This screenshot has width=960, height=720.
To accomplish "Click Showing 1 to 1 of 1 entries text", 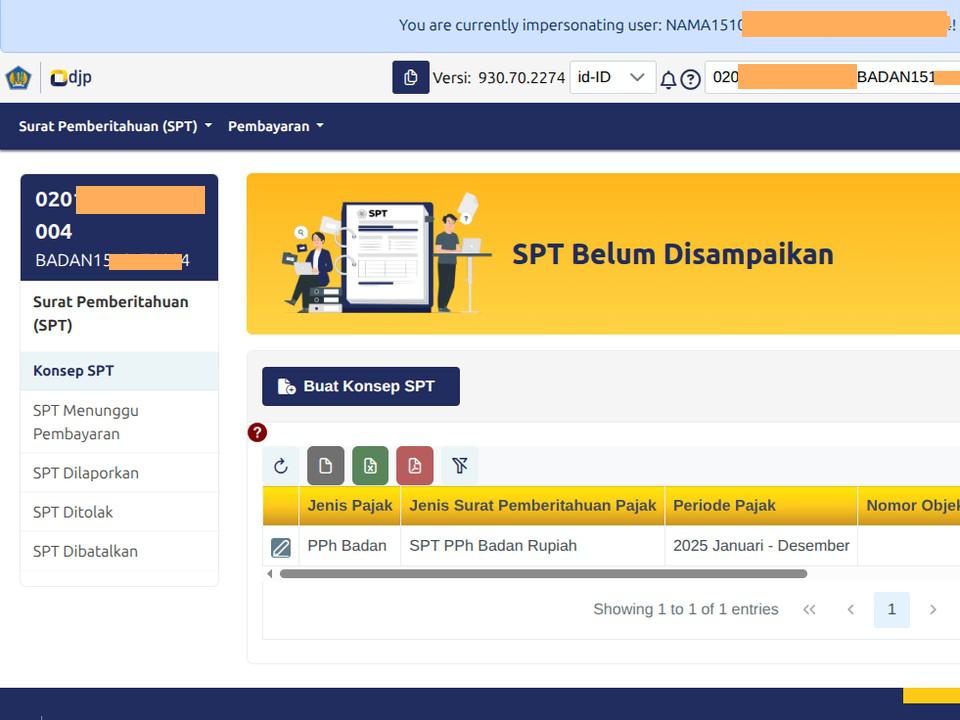I will 686,609.
